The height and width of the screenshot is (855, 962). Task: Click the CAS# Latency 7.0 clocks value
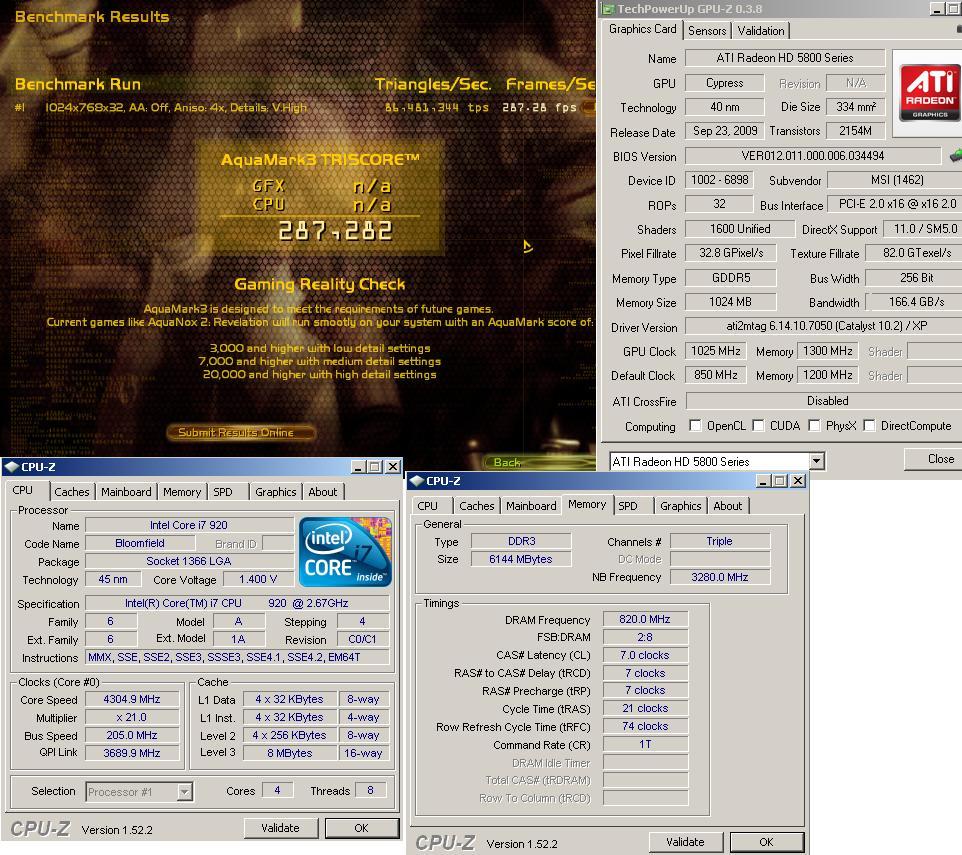click(x=645, y=655)
